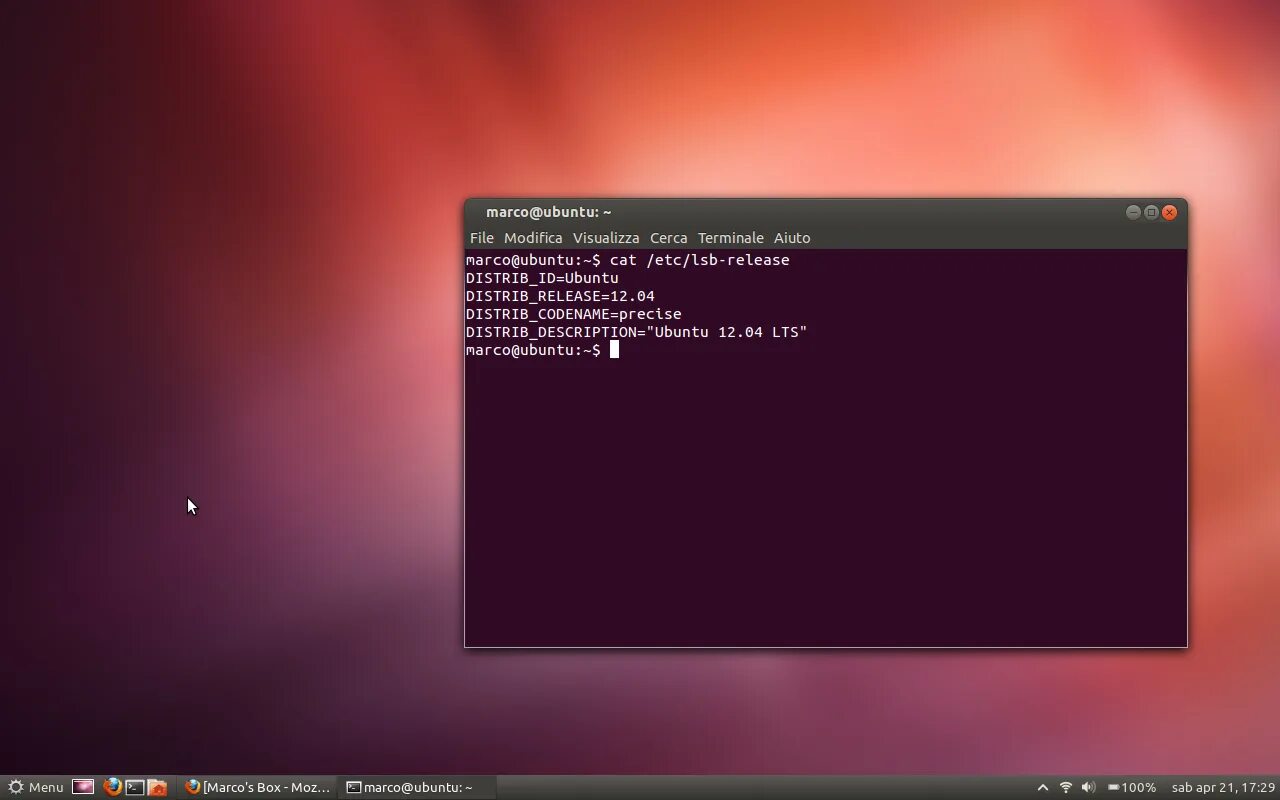Open the Aiuto menu in the terminal
The width and height of the screenshot is (1280, 800).
(792, 238)
